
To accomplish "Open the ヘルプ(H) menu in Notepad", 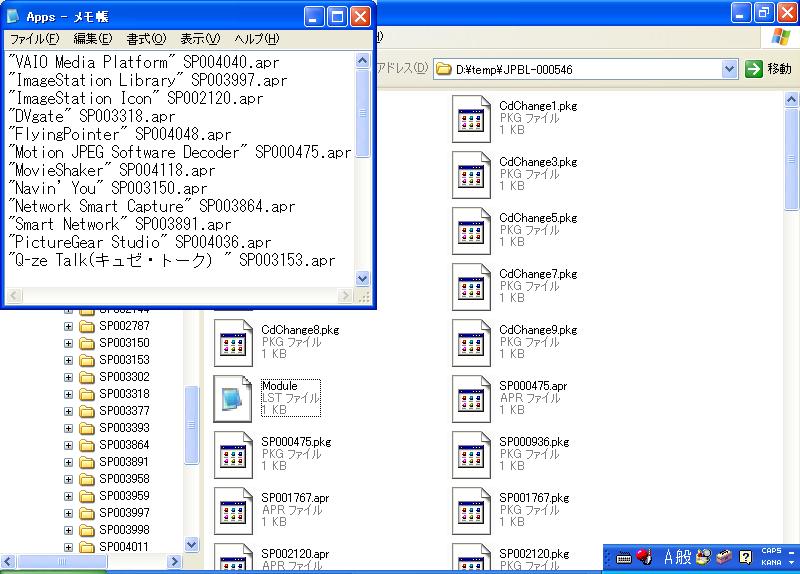I will coord(257,39).
